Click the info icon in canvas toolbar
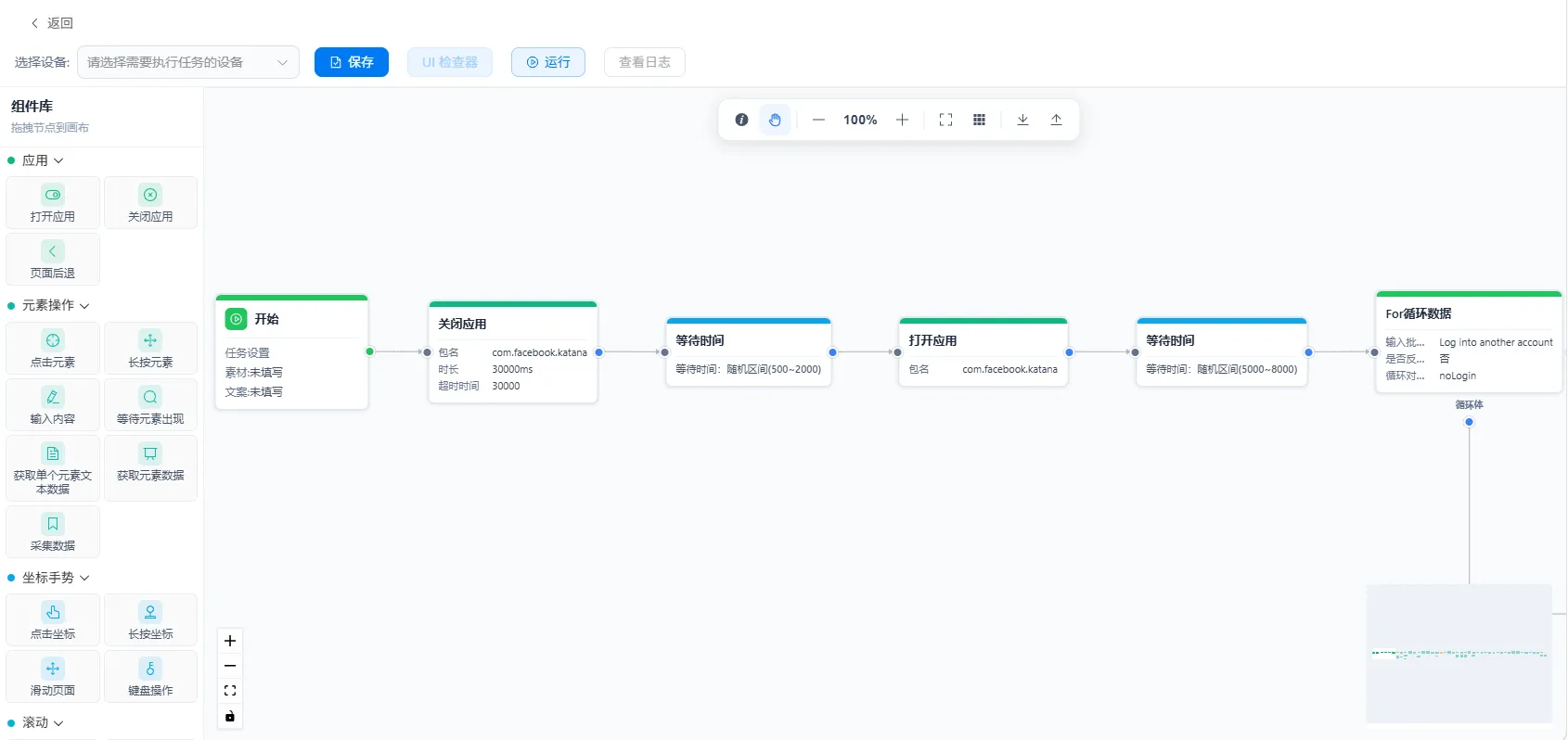1568x740 pixels. pyautogui.click(x=741, y=120)
